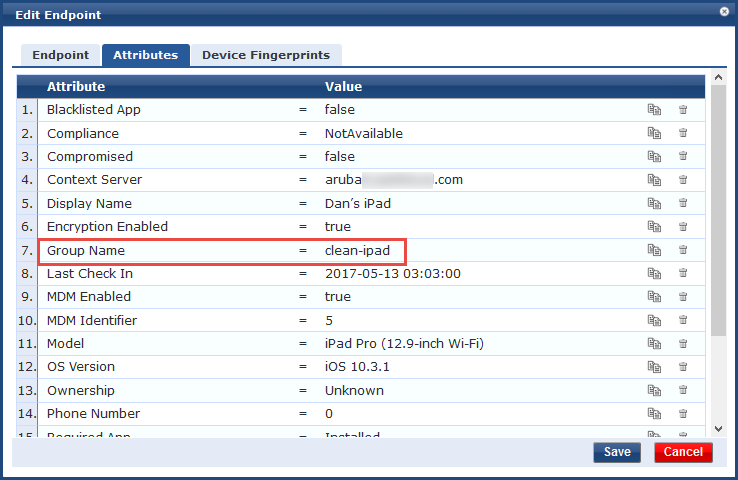Delete the Model attribute row
Screen dimensions: 738x480
point(683,344)
